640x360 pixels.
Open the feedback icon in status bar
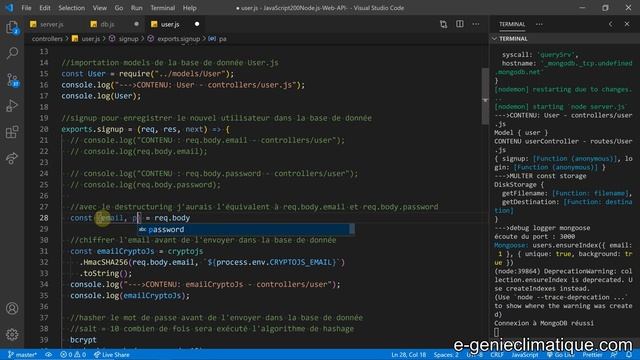click(x=614, y=355)
